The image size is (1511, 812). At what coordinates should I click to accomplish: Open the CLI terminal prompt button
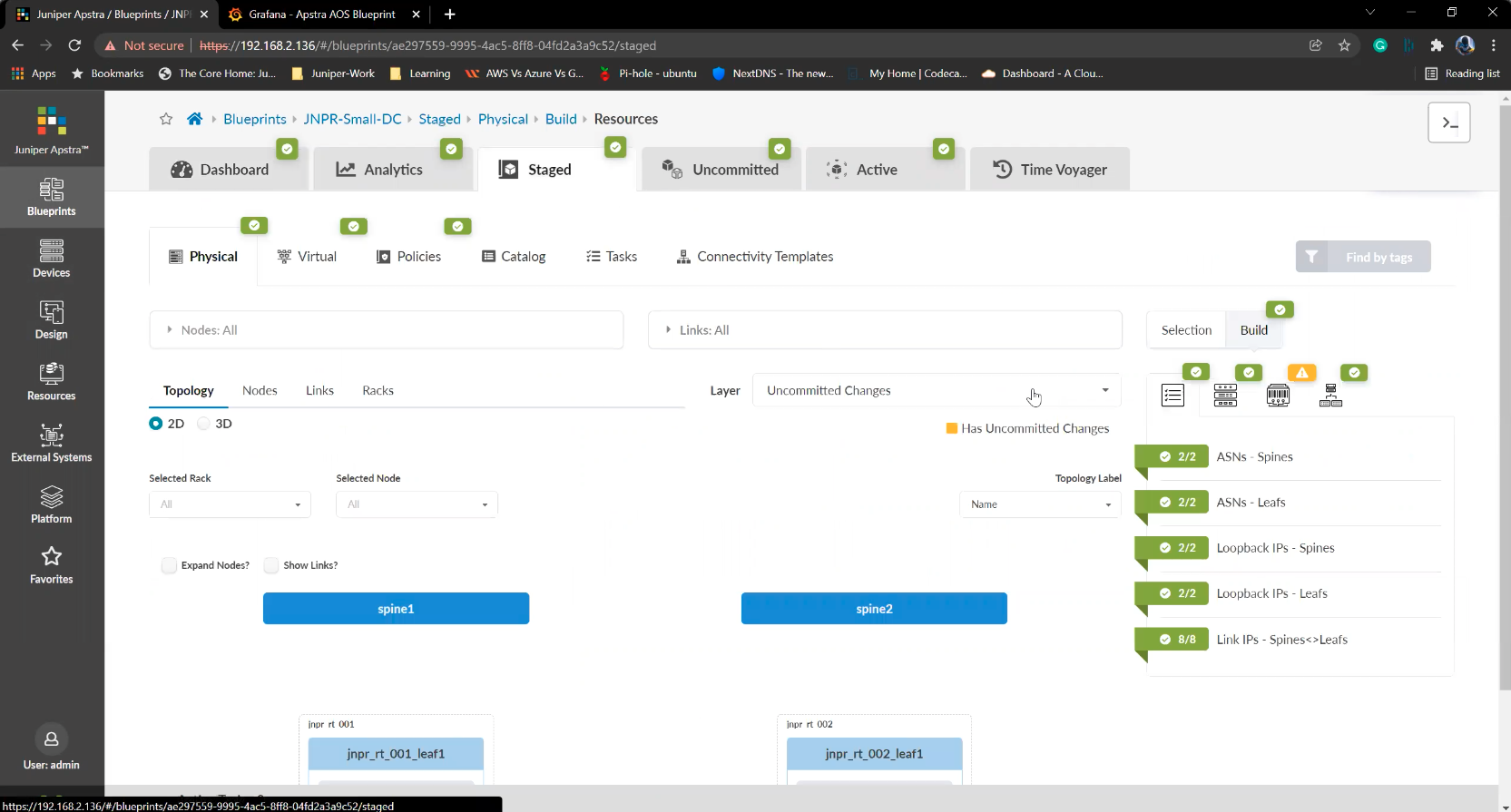pos(1449,122)
